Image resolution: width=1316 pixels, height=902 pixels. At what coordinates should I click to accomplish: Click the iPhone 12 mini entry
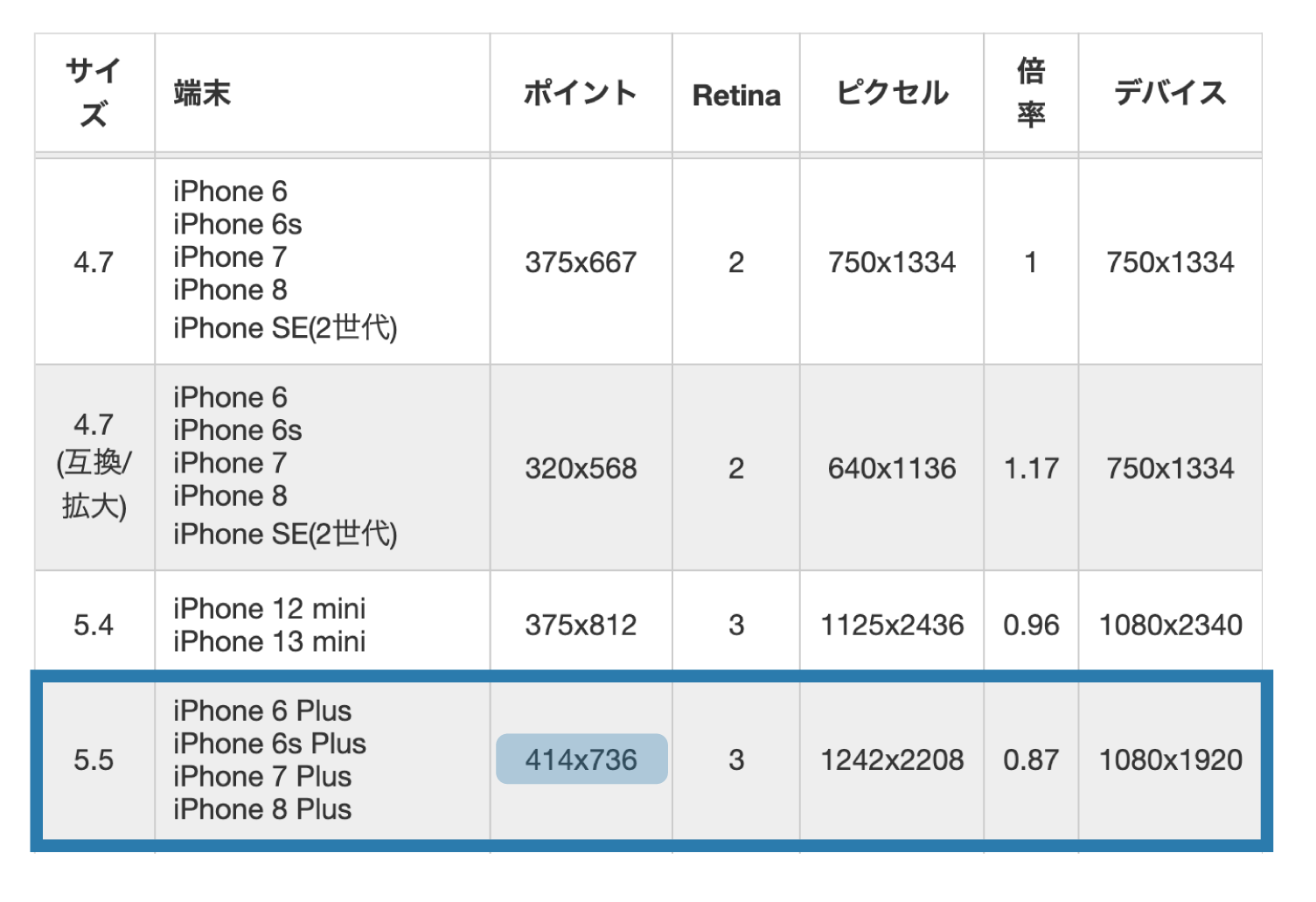point(268,608)
